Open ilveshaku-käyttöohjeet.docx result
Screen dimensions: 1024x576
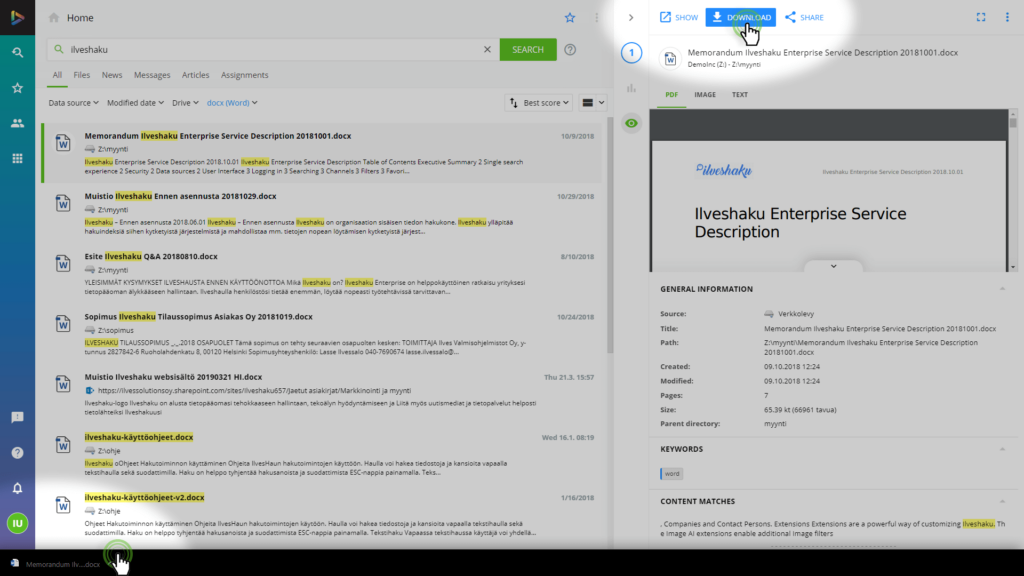(x=138, y=437)
